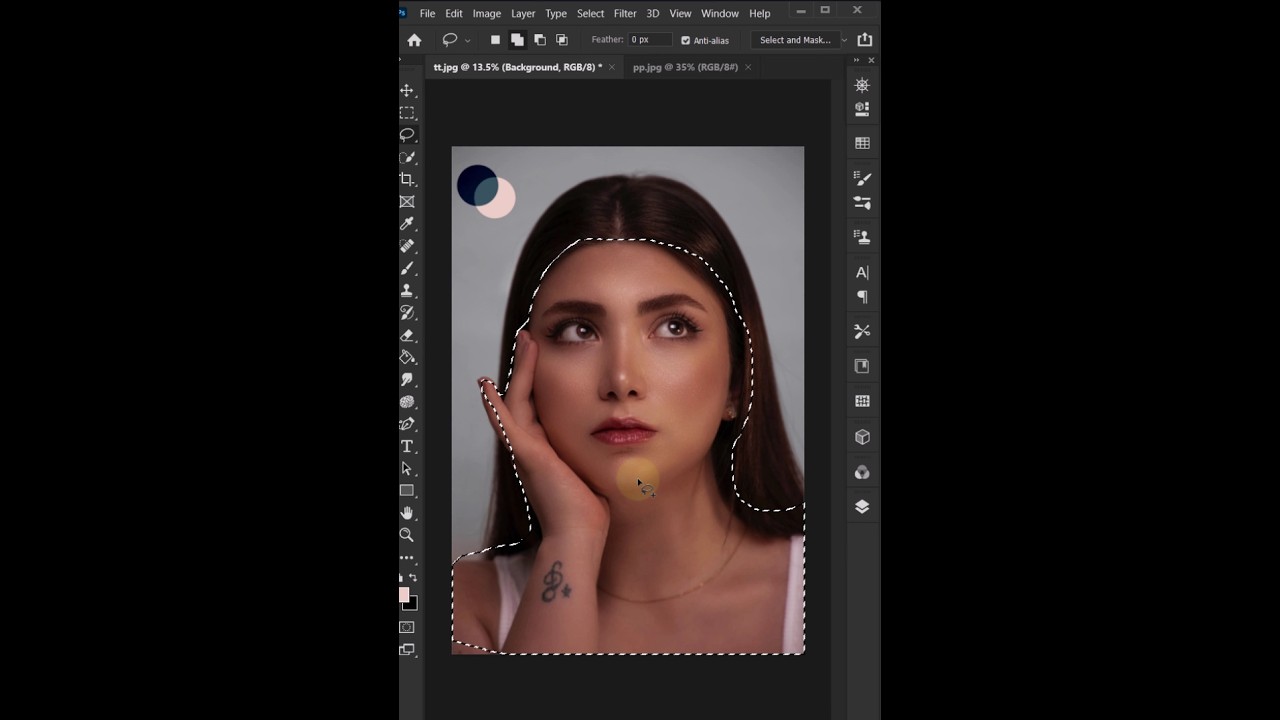Switch to the pp.jpg document tab
This screenshot has width=1280, height=720.
coord(685,67)
